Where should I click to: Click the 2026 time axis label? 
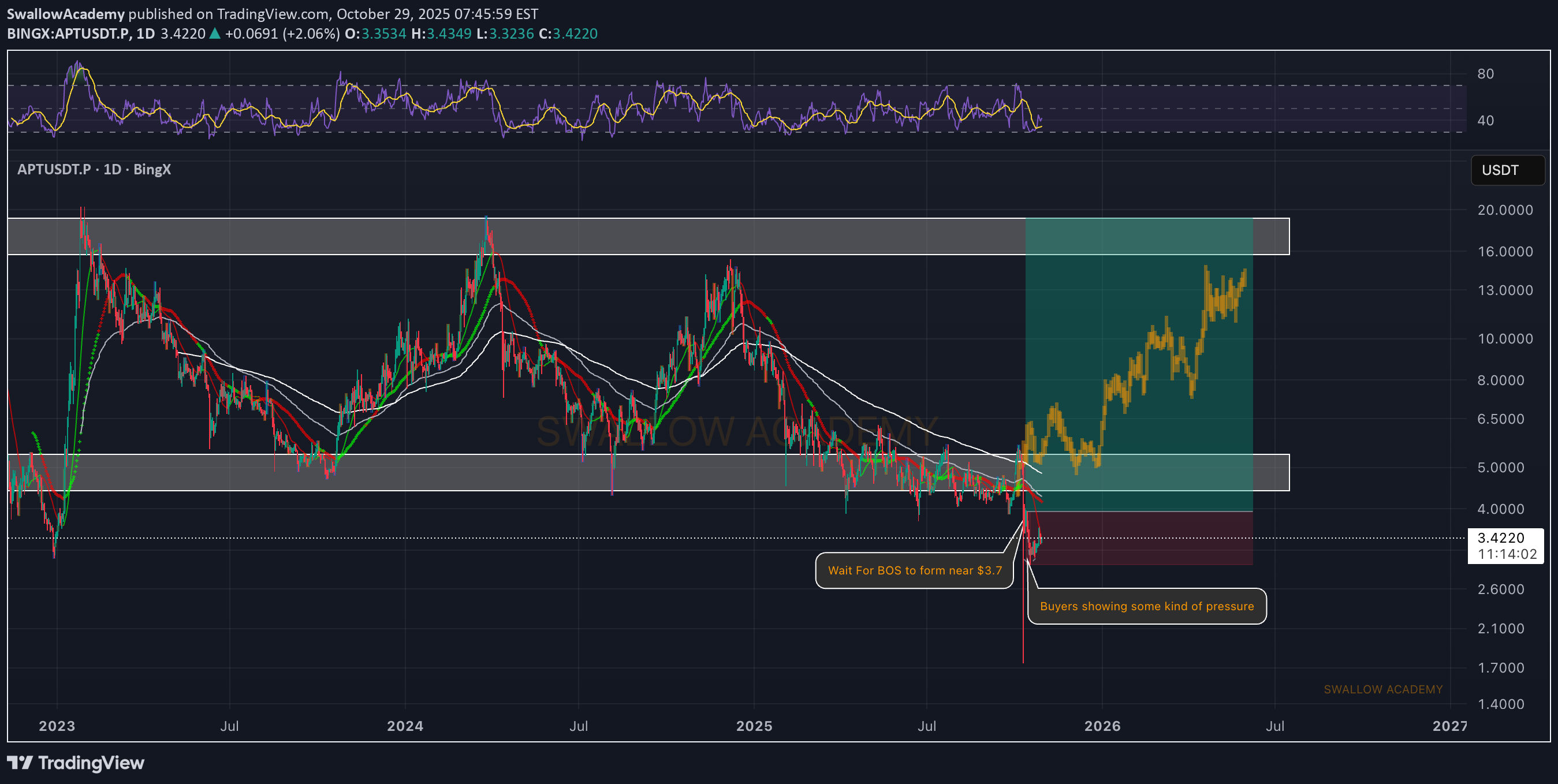tap(1102, 725)
